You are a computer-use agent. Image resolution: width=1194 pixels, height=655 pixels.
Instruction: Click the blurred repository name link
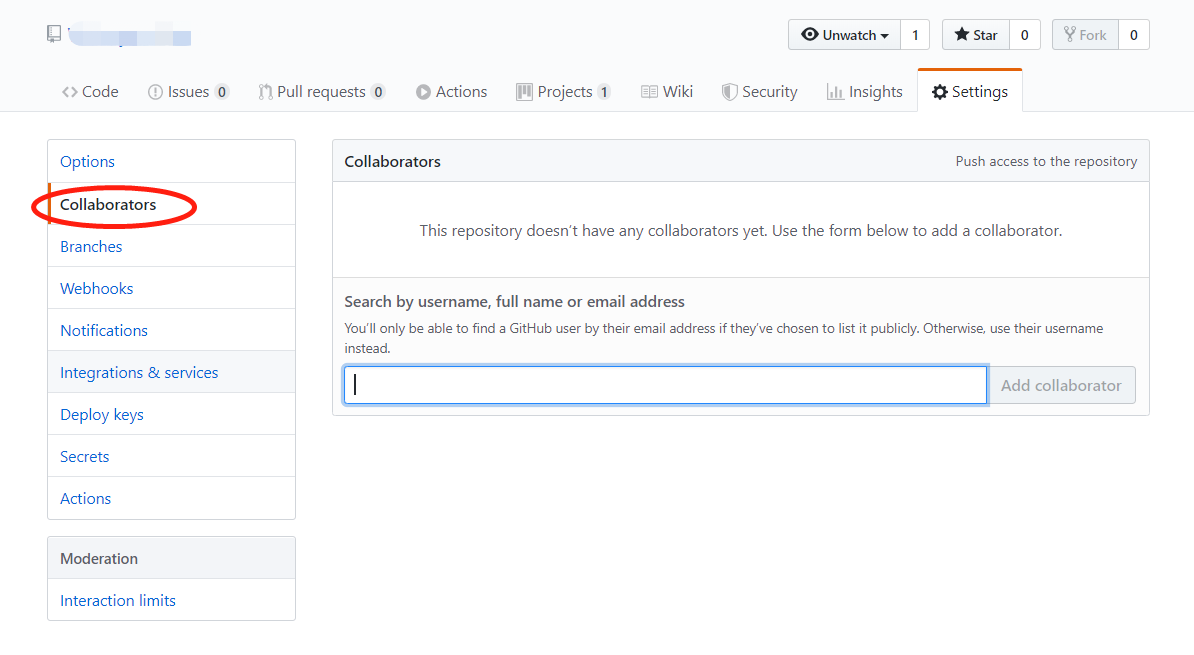[129, 34]
